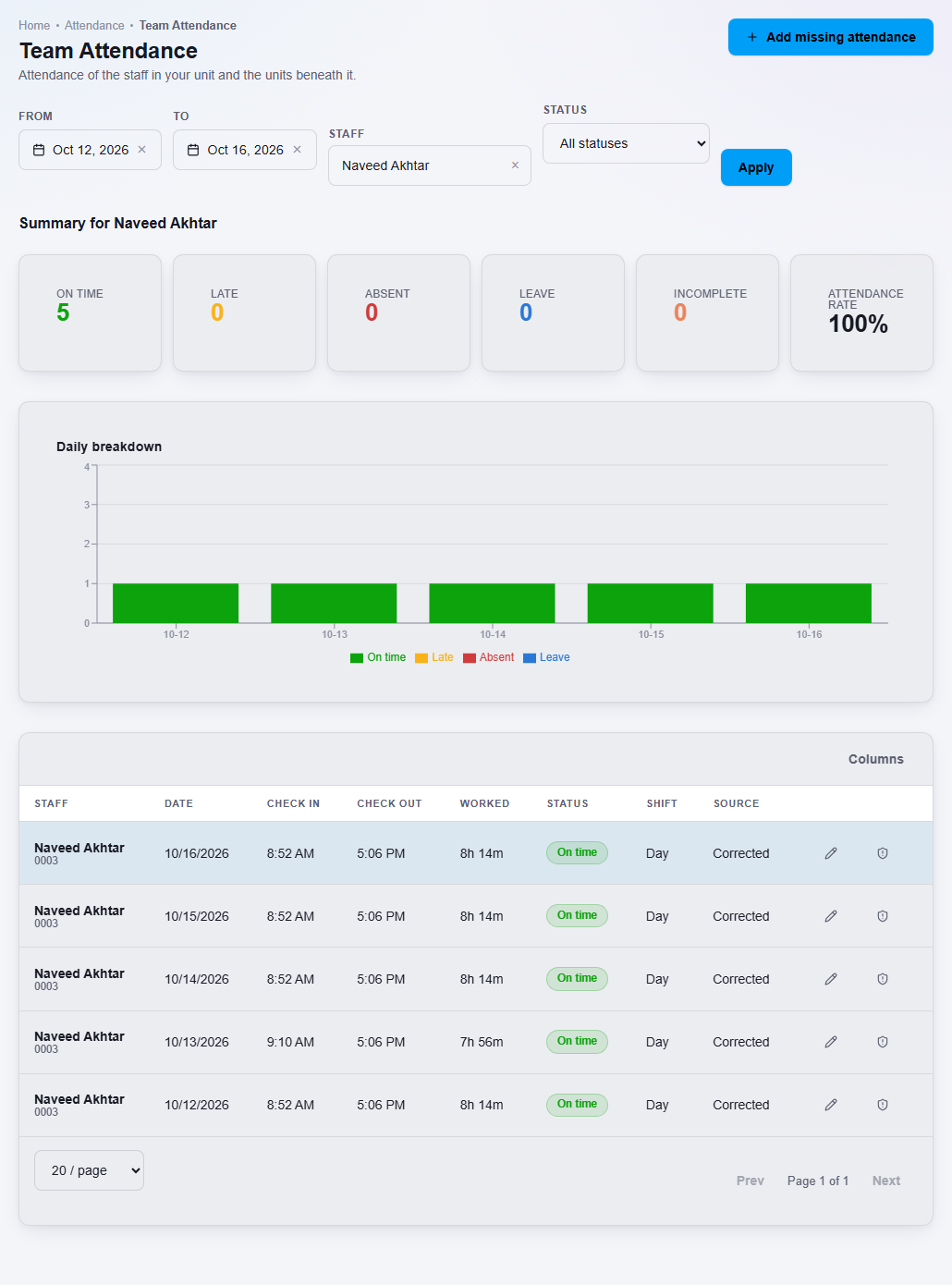Click the 100% attendance rate card
The height and width of the screenshot is (1285, 952).
[x=861, y=312]
